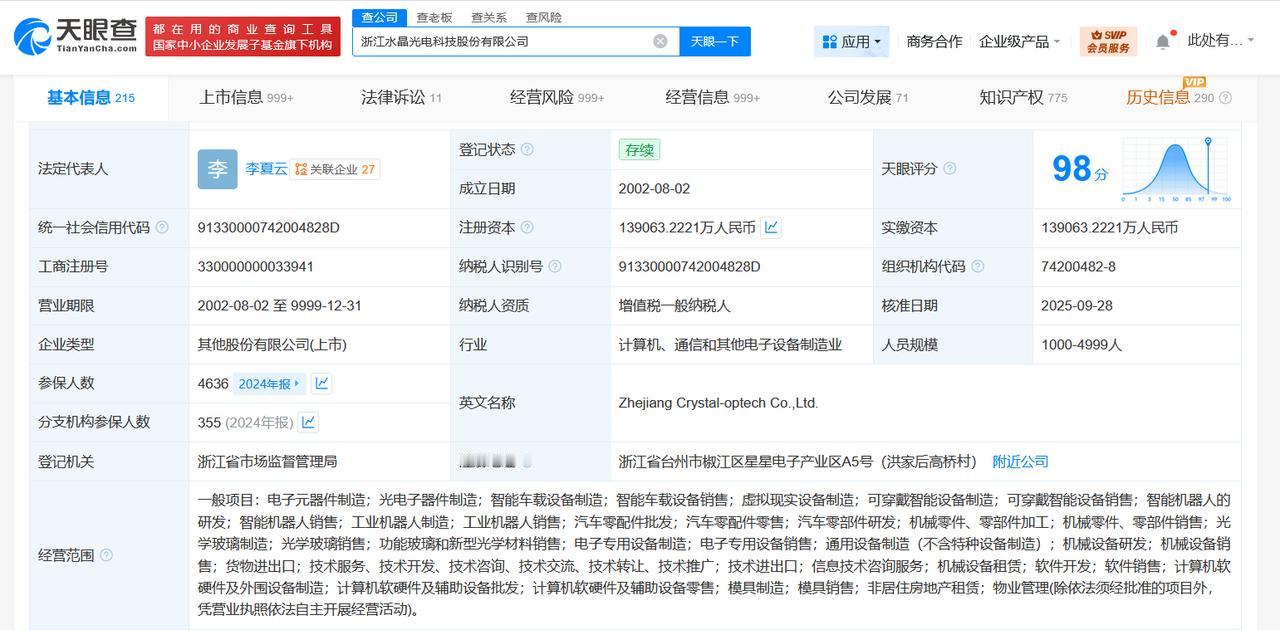1280x630 pixels.
Task: Open legal representative 李夏云 profile link
Action: click(x=266, y=169)
